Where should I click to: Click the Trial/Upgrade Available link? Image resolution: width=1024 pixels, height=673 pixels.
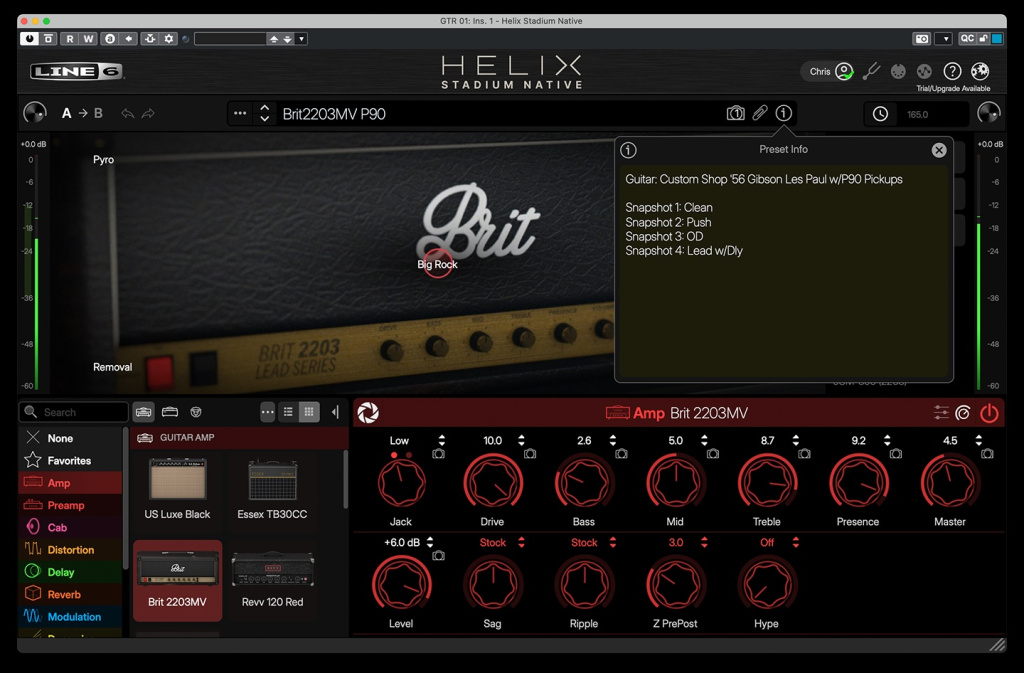(x=953, y=89)
